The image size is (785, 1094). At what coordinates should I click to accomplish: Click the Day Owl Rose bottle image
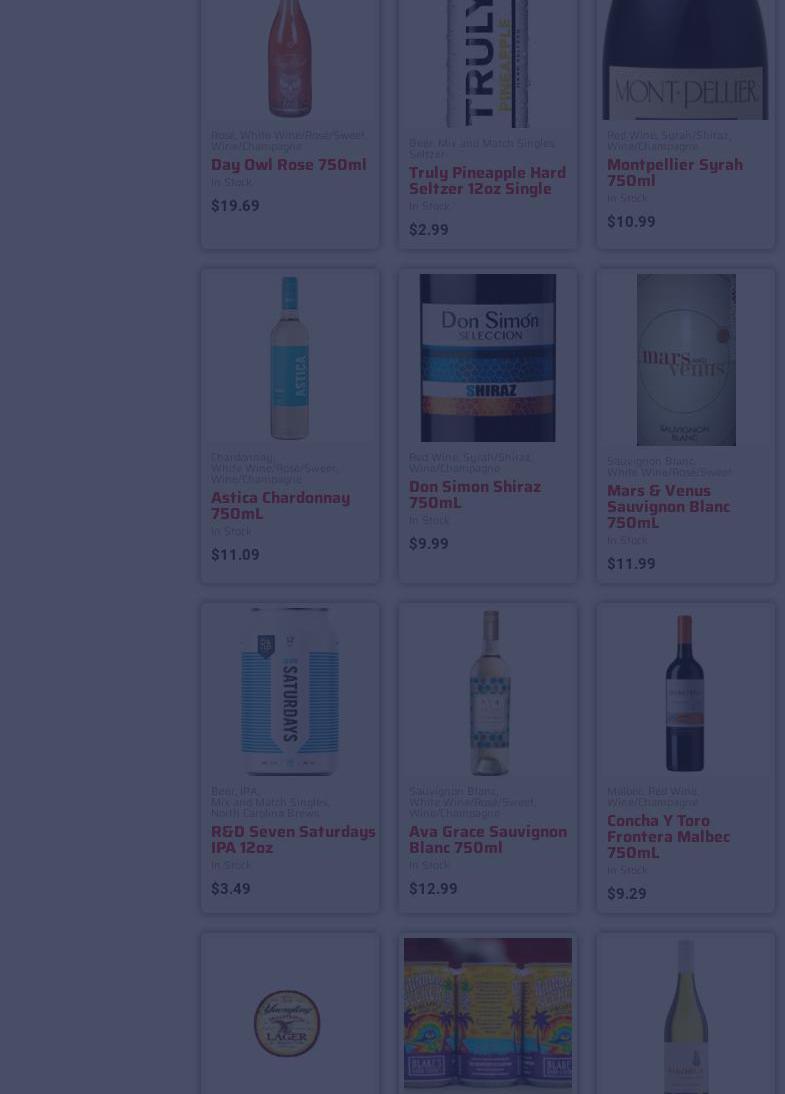[x=290, y=59]
